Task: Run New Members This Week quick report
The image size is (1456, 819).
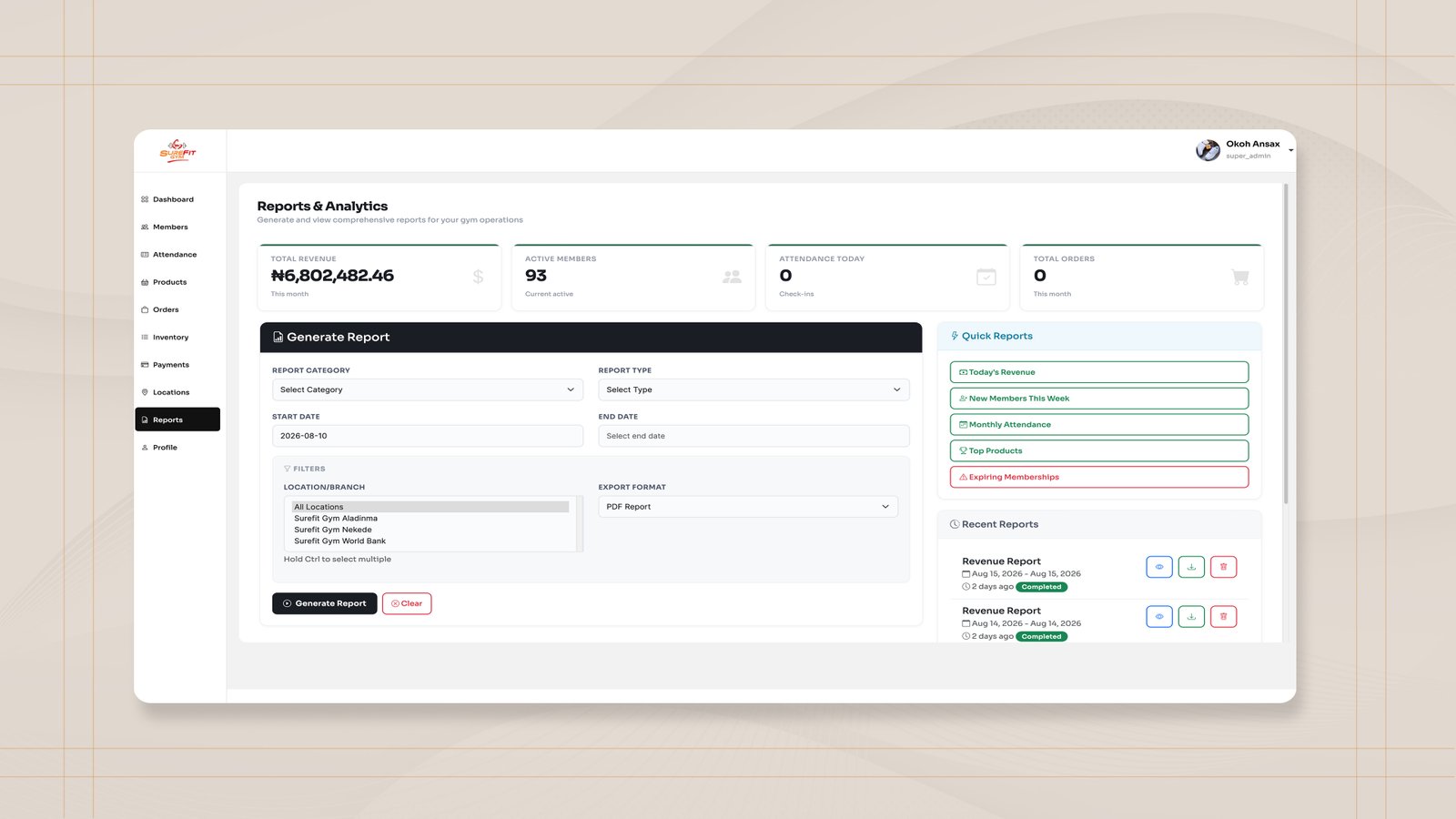Action: (1099, 399)
